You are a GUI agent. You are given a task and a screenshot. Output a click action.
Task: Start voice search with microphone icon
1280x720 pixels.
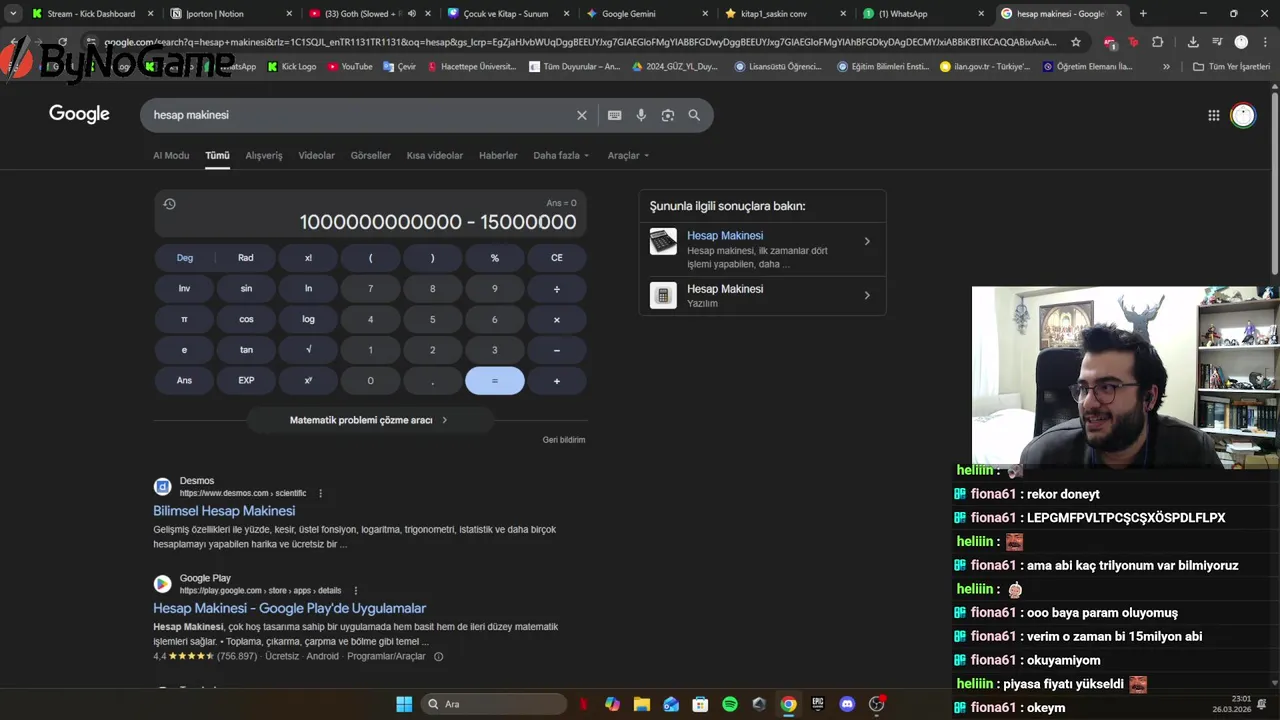click(641, 115)
